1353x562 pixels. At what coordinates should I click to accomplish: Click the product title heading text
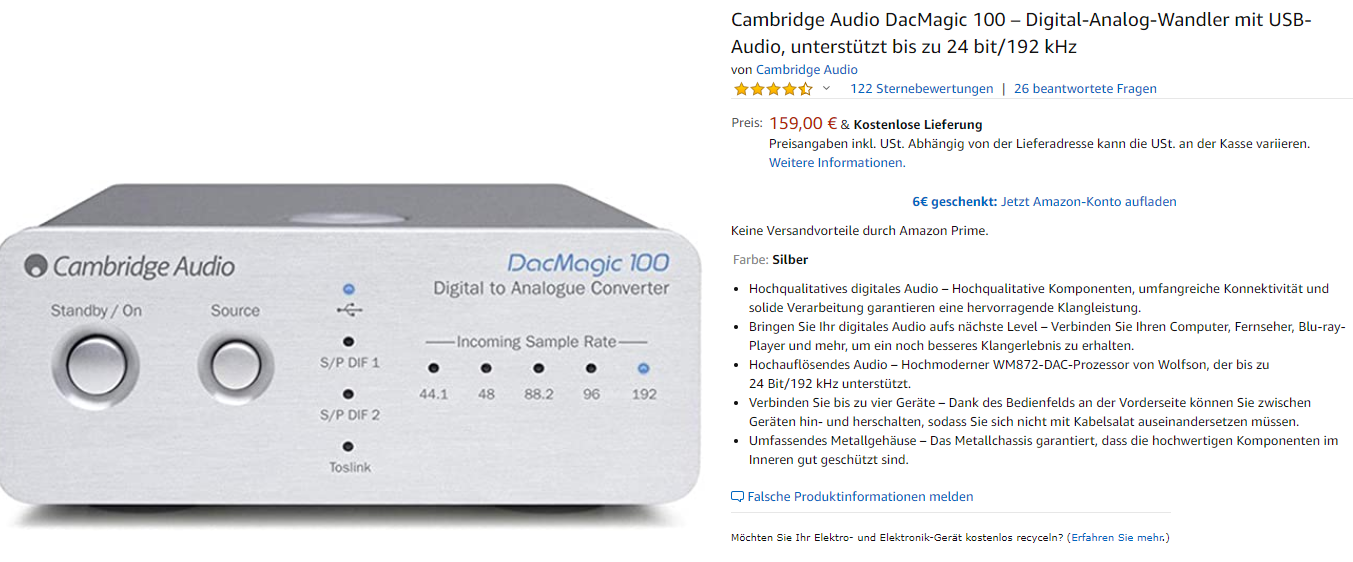coord(1021,33)
